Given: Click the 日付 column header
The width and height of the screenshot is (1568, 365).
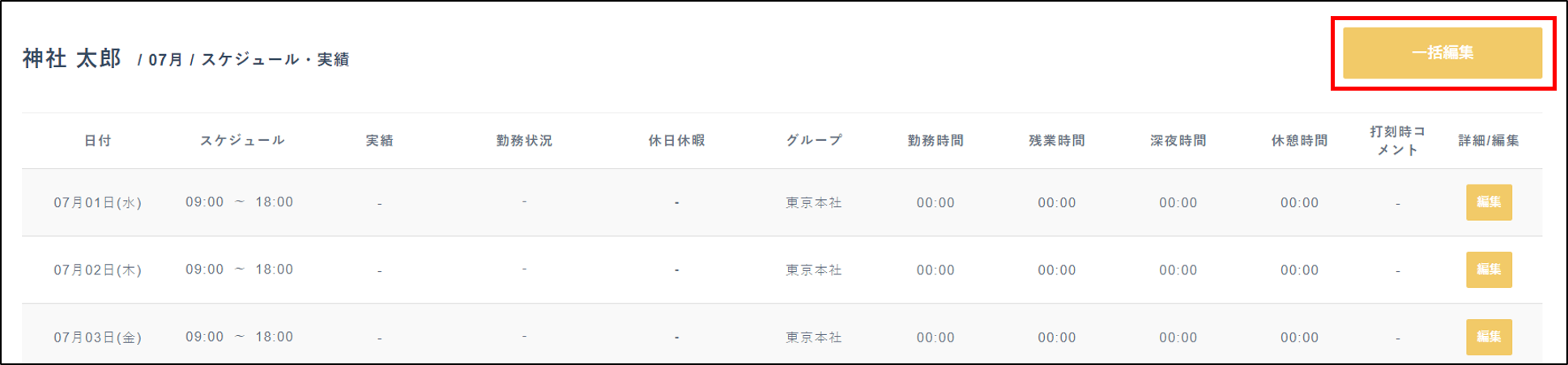Looking at the screenshot, I should pyautogui.click(x=98, y=141).
